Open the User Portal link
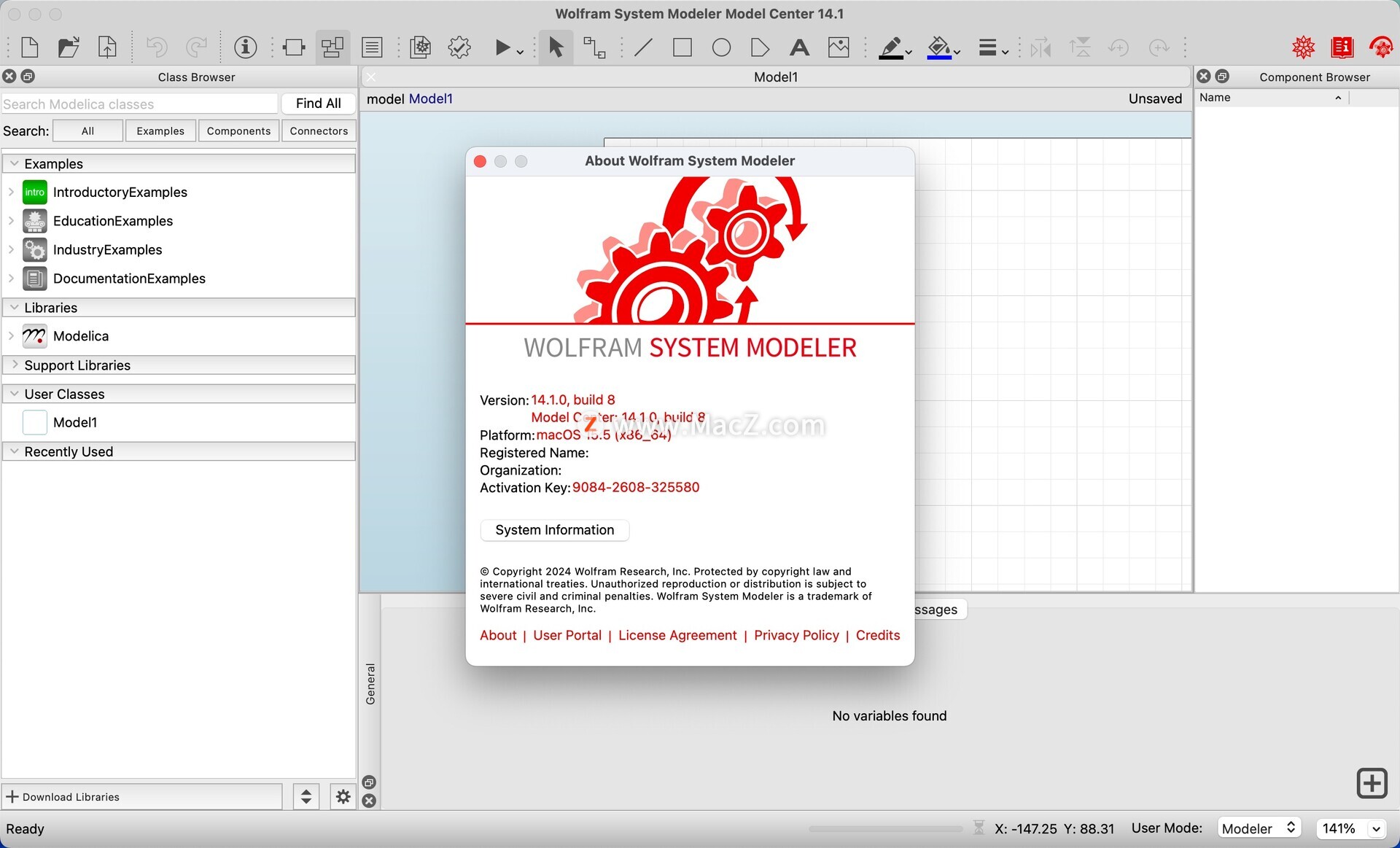1400x848 pixels. [x=567, y=635]
